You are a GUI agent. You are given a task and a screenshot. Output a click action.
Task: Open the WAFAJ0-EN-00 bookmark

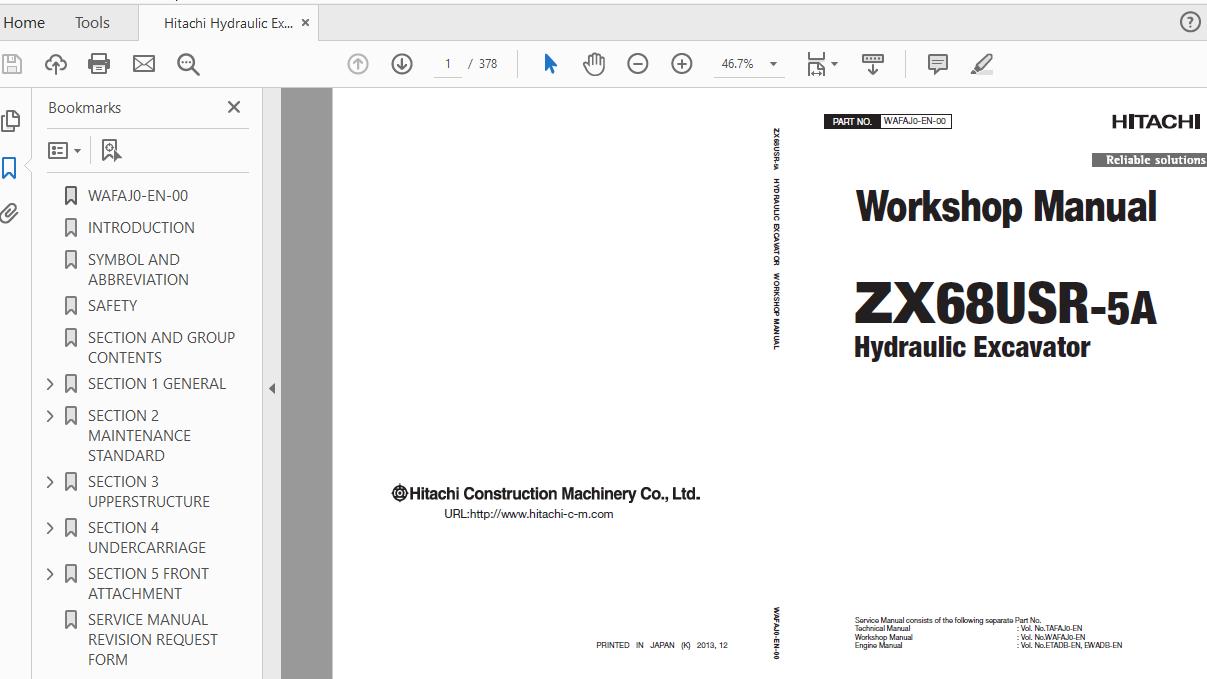point(138,195)
